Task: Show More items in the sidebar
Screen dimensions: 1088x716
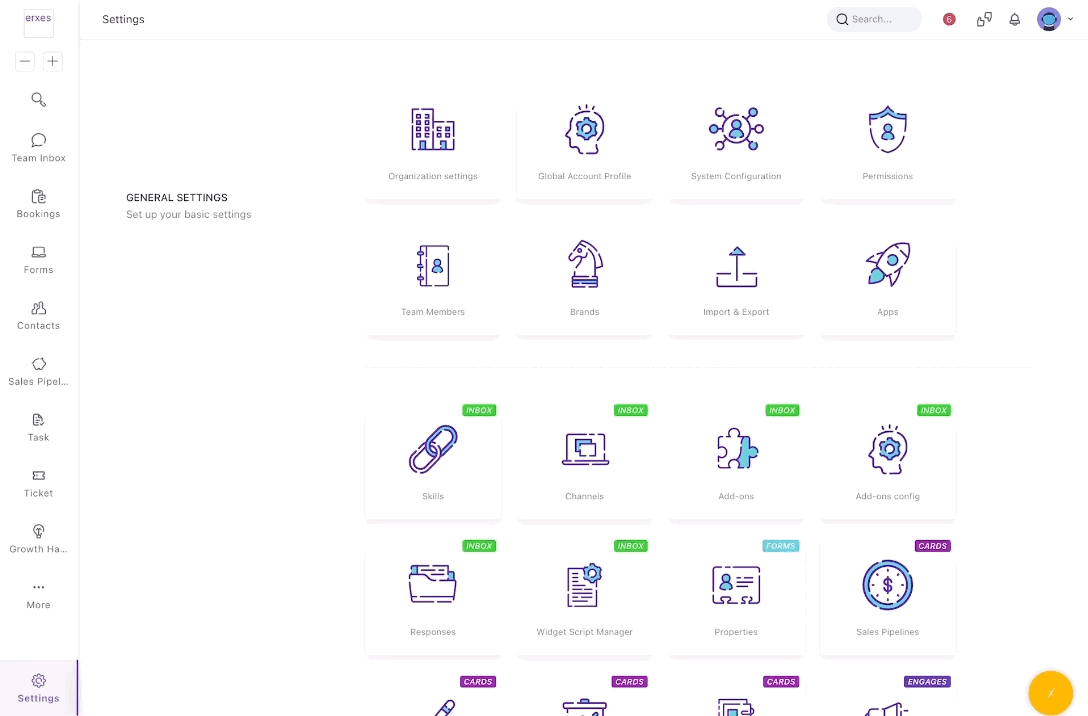Action: click(39, 595)
